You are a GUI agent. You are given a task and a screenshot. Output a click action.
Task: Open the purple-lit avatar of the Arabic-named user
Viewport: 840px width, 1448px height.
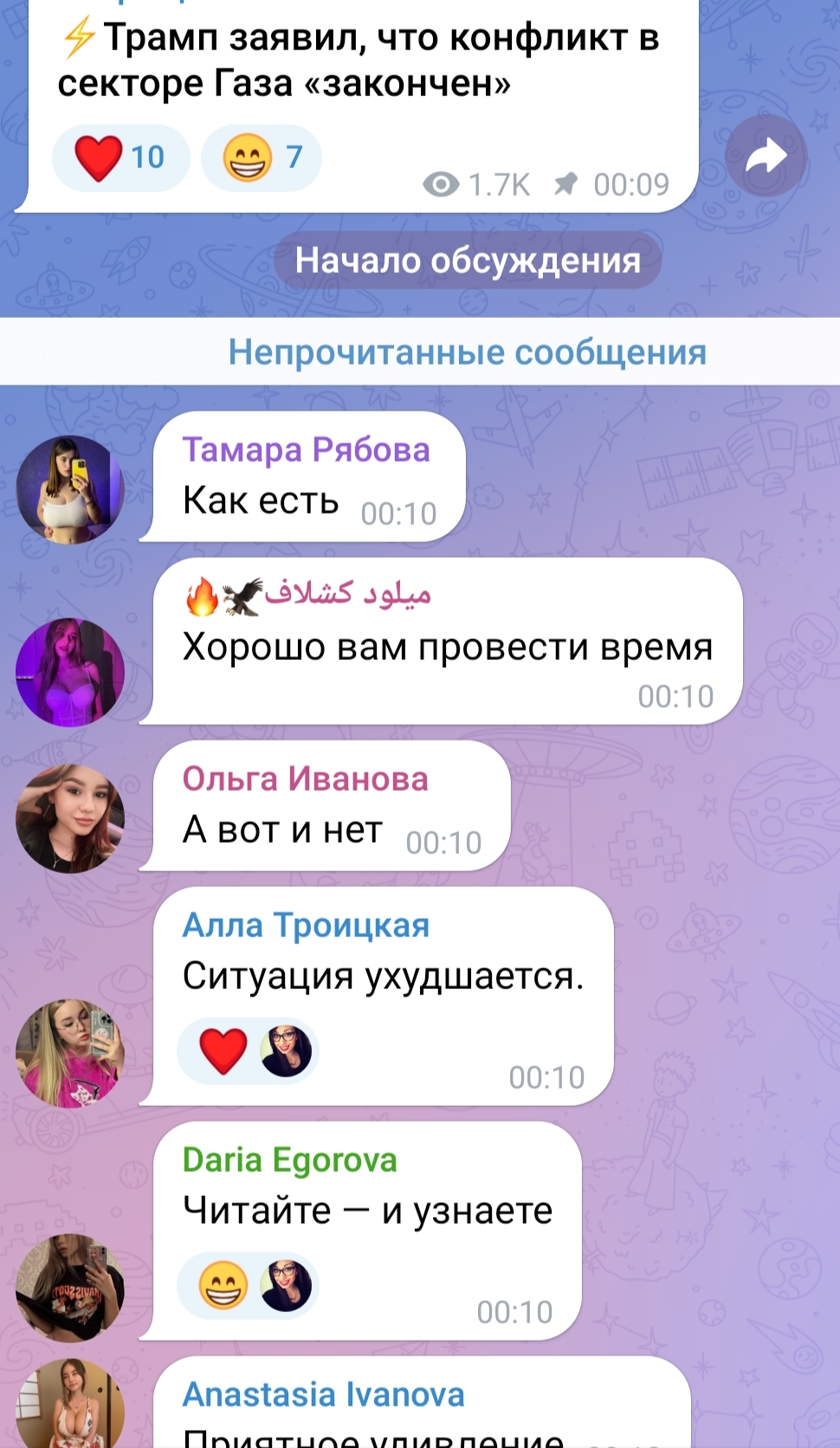point(70,672)
